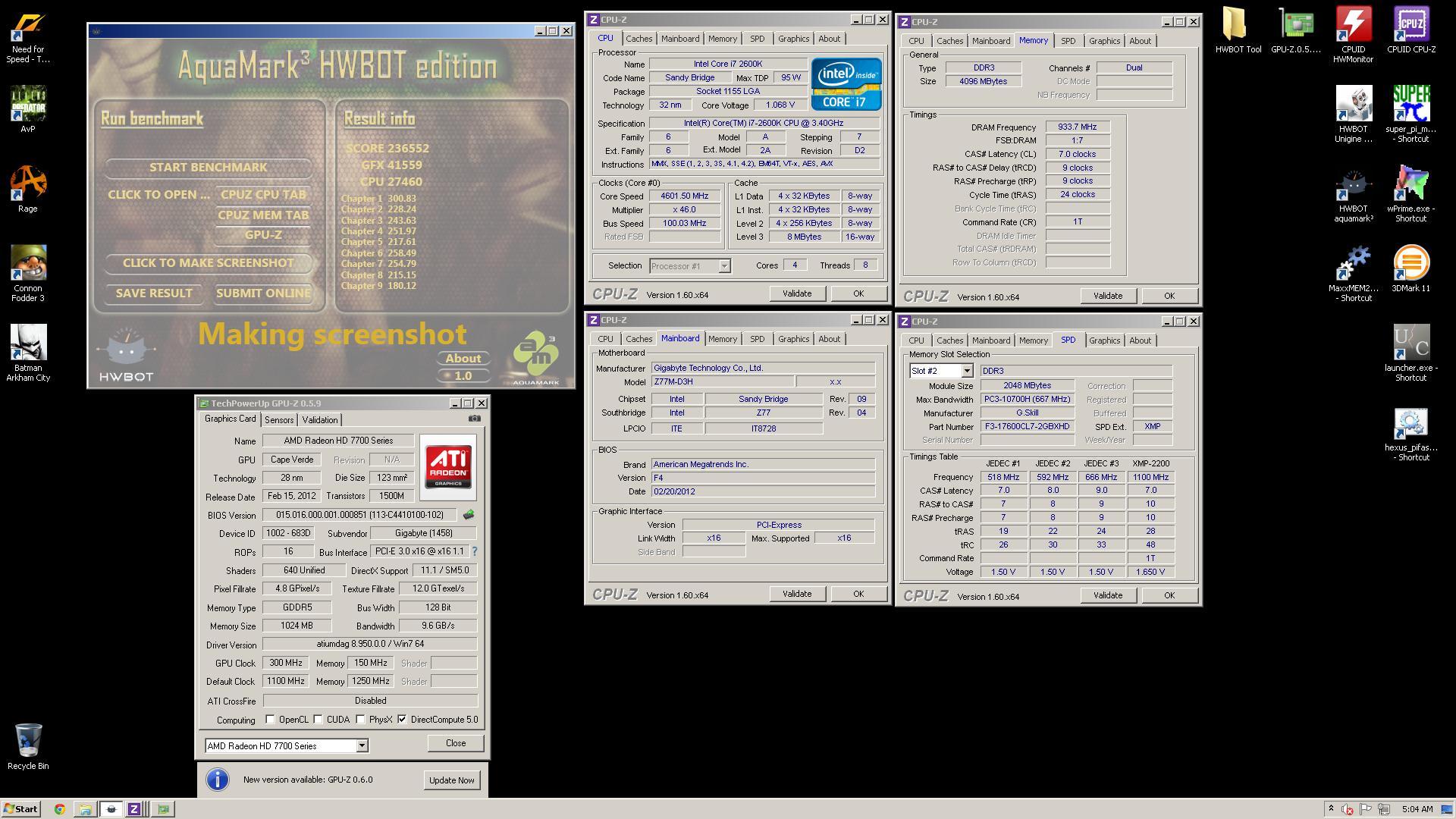The image size is (1456, 819).
Task: Open About in AquaMark window
Action: (463, 358)
